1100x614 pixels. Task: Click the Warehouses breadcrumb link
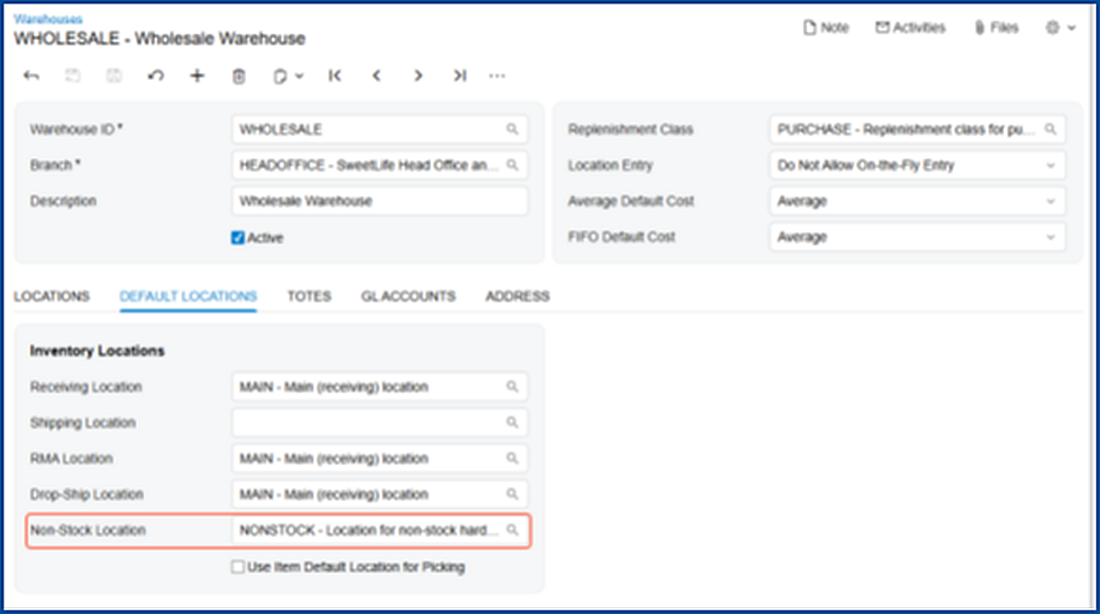49,19
